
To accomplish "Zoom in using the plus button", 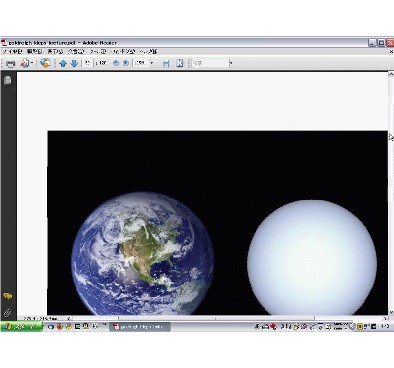I will point(126,63).
